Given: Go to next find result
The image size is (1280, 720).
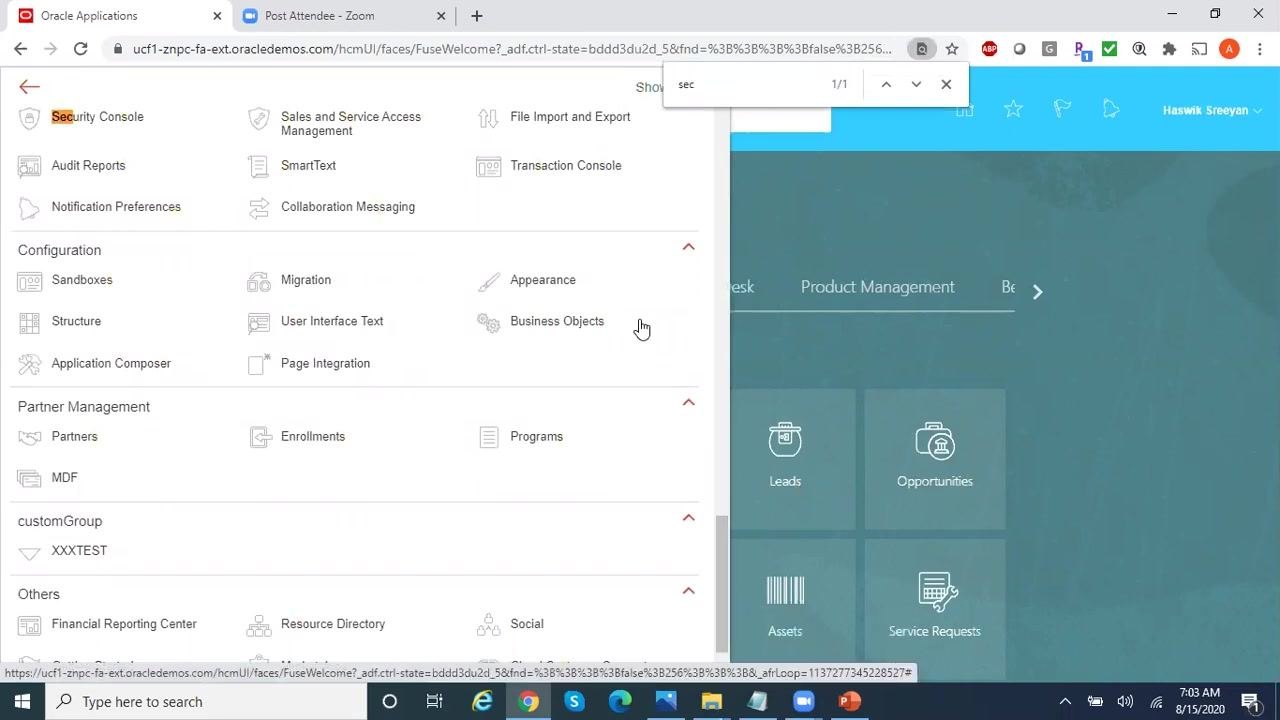Looking at the screenshot, I should pos(916,85).
